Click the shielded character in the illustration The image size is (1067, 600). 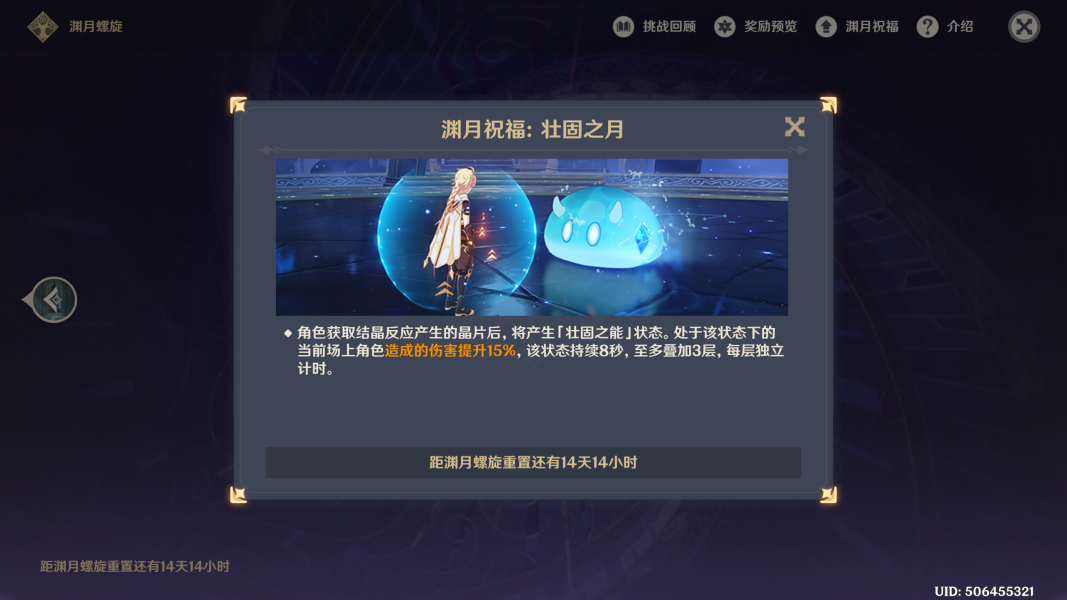coord(456,241)
